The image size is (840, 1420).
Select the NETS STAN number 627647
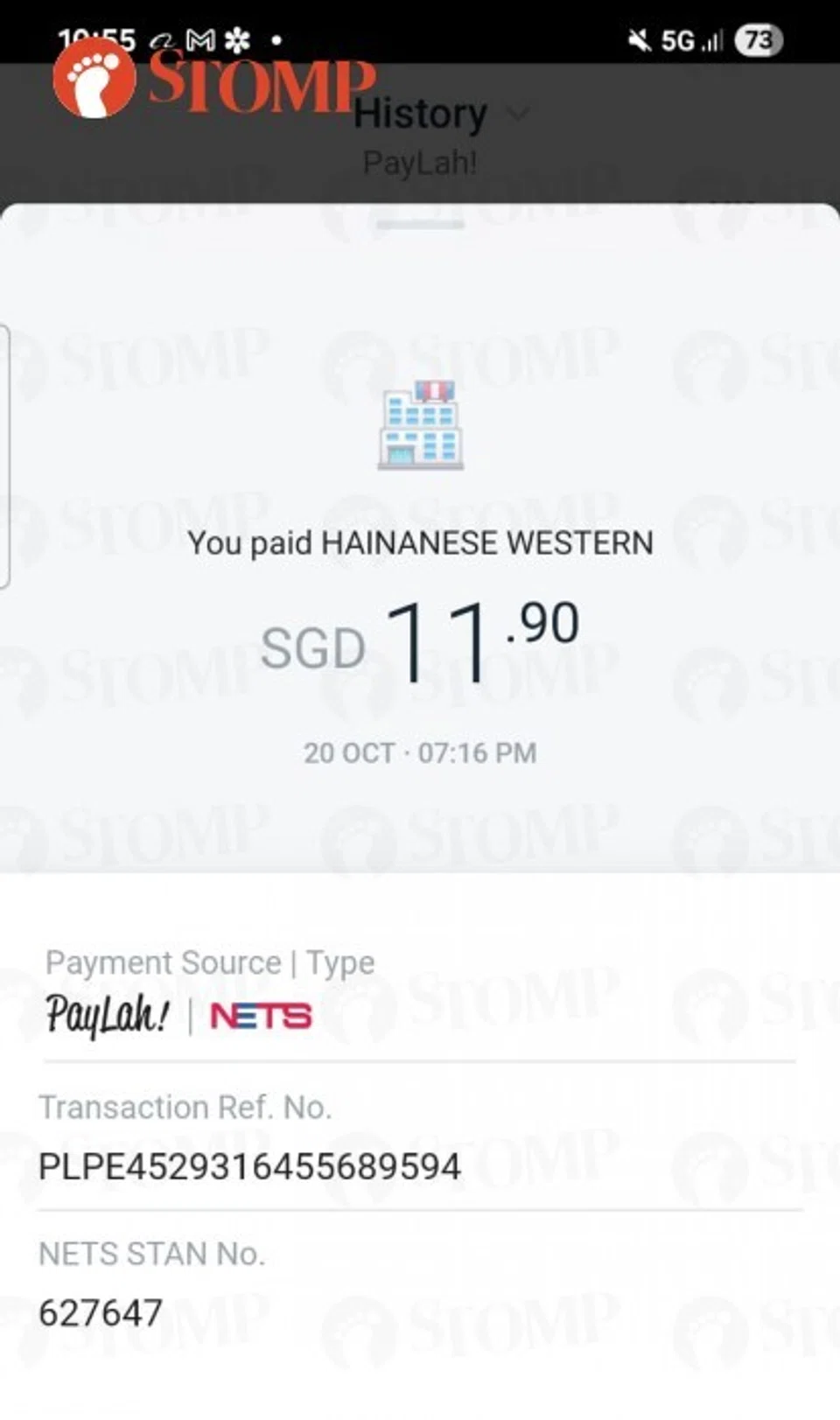click(101, 1312)
